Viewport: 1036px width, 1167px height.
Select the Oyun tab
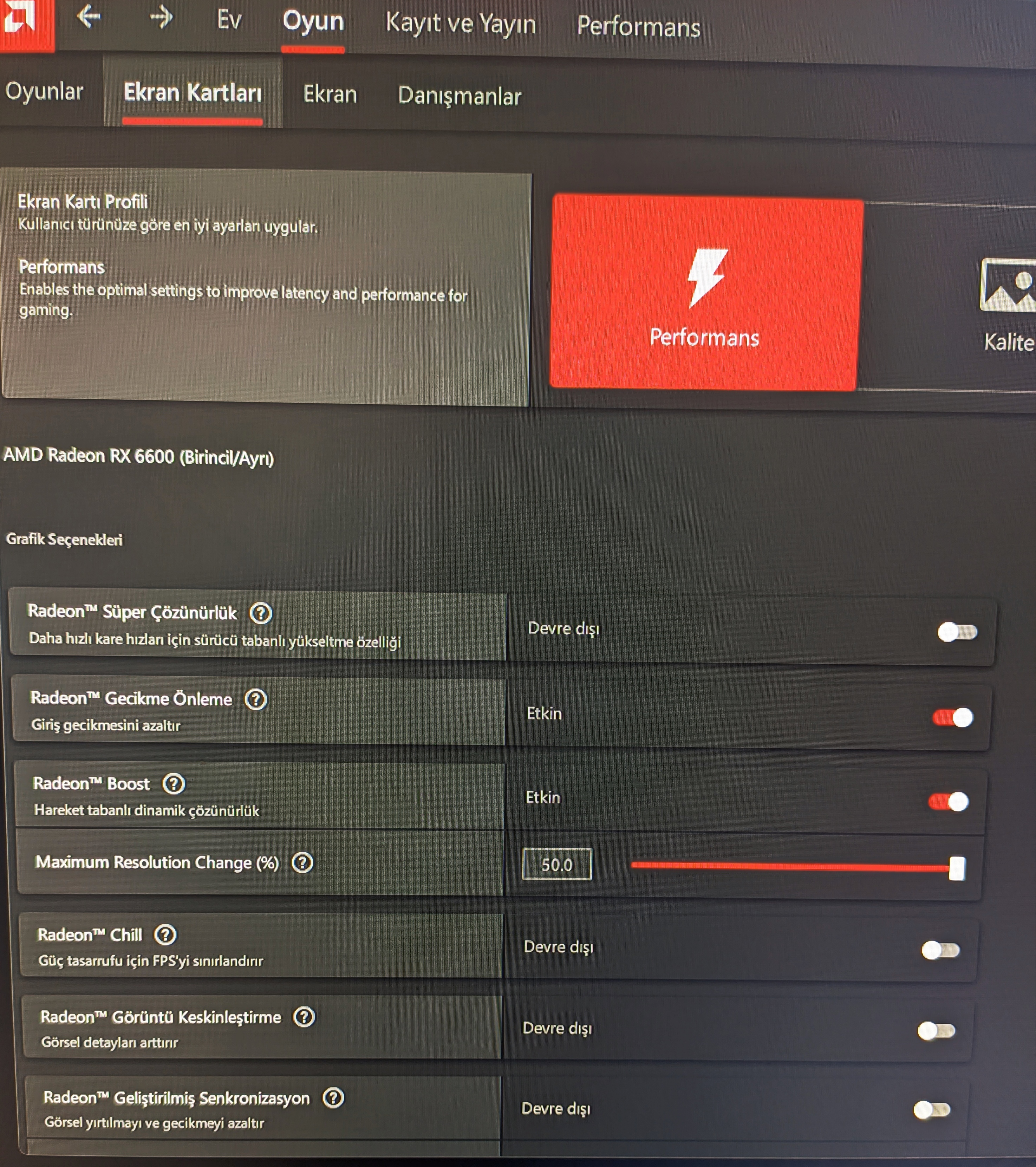[x=313, y=22]
